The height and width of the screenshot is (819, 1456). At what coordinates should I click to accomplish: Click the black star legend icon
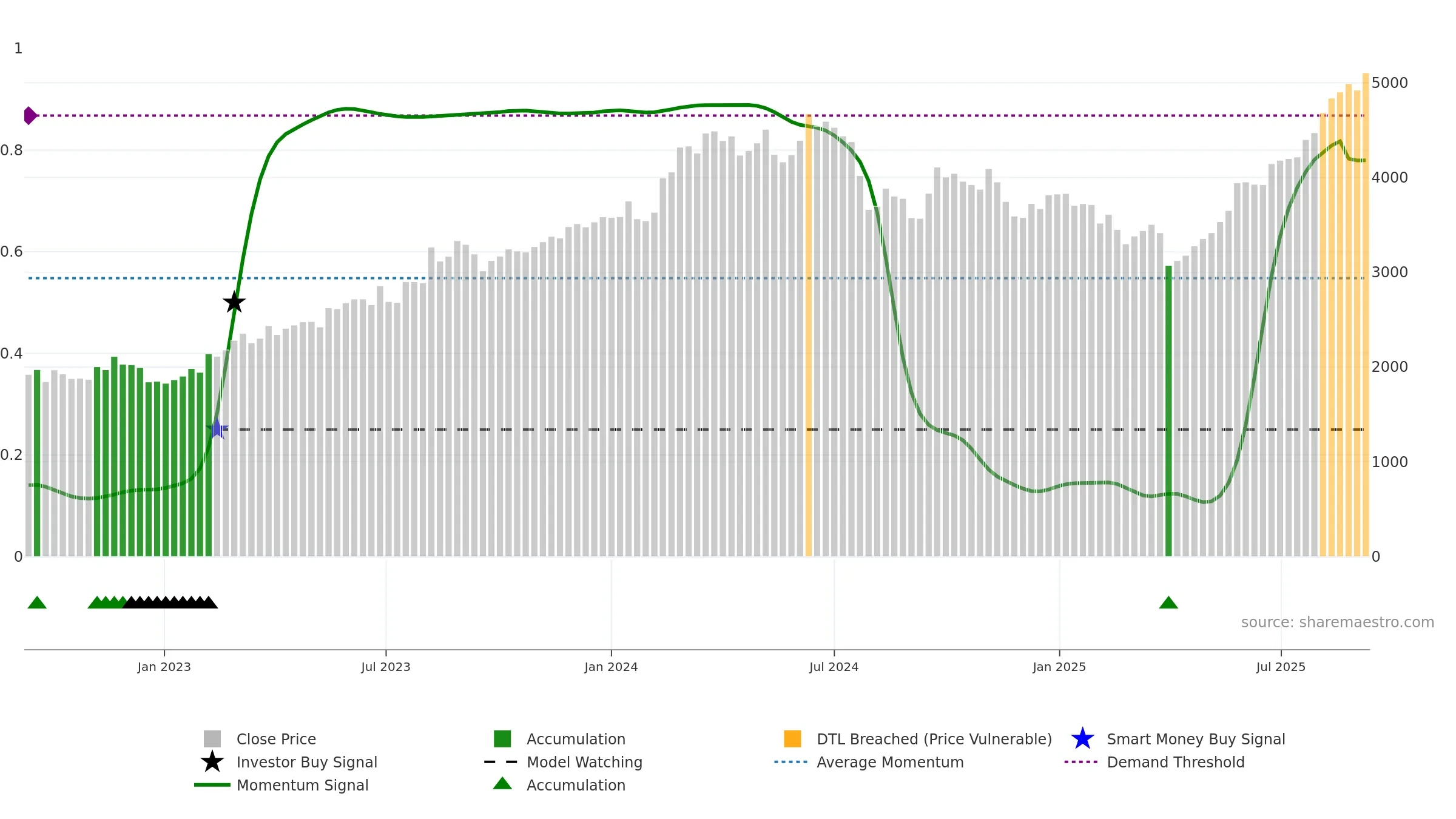[x=212, y=762]
